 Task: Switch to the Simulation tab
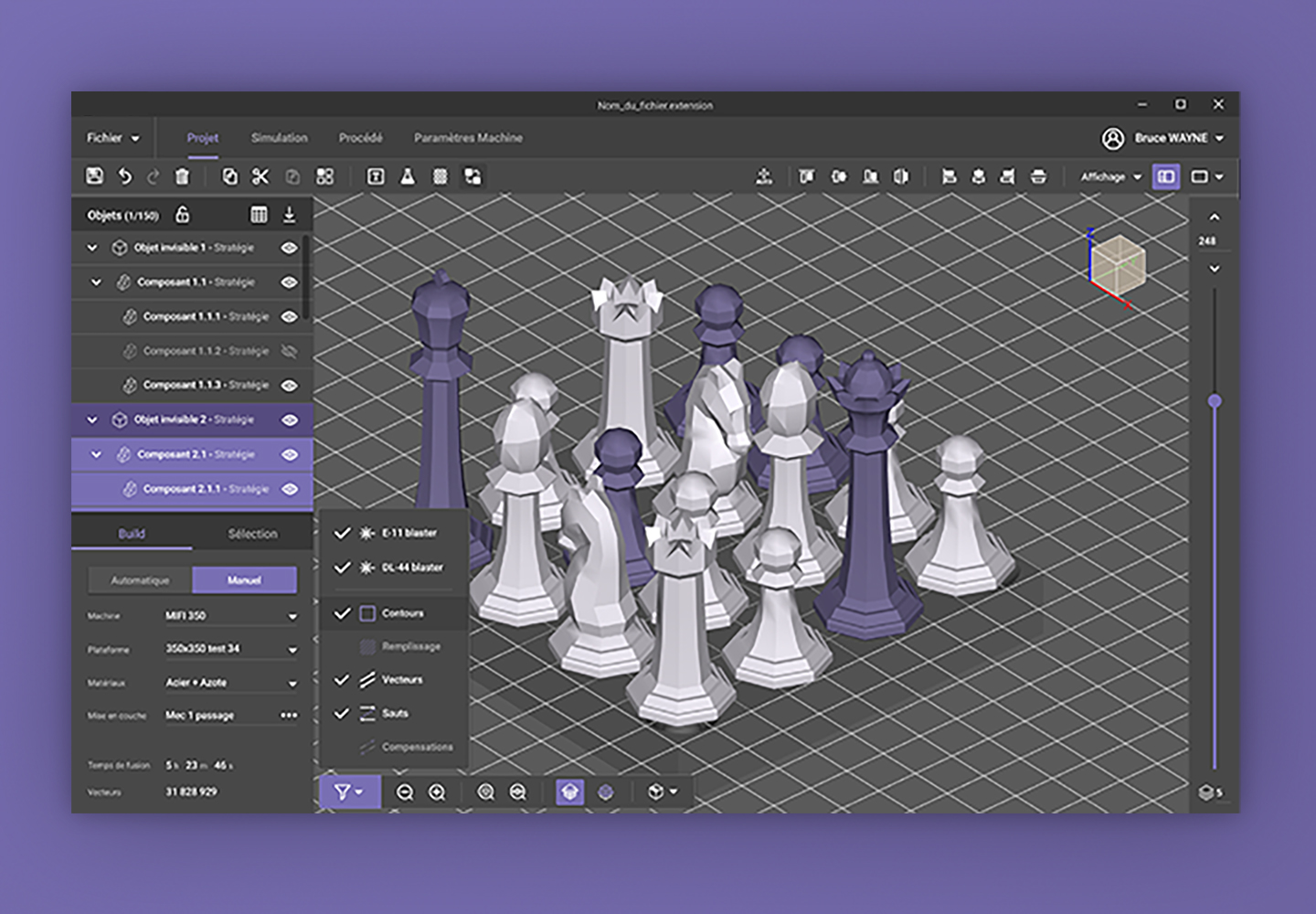(280, 138)
